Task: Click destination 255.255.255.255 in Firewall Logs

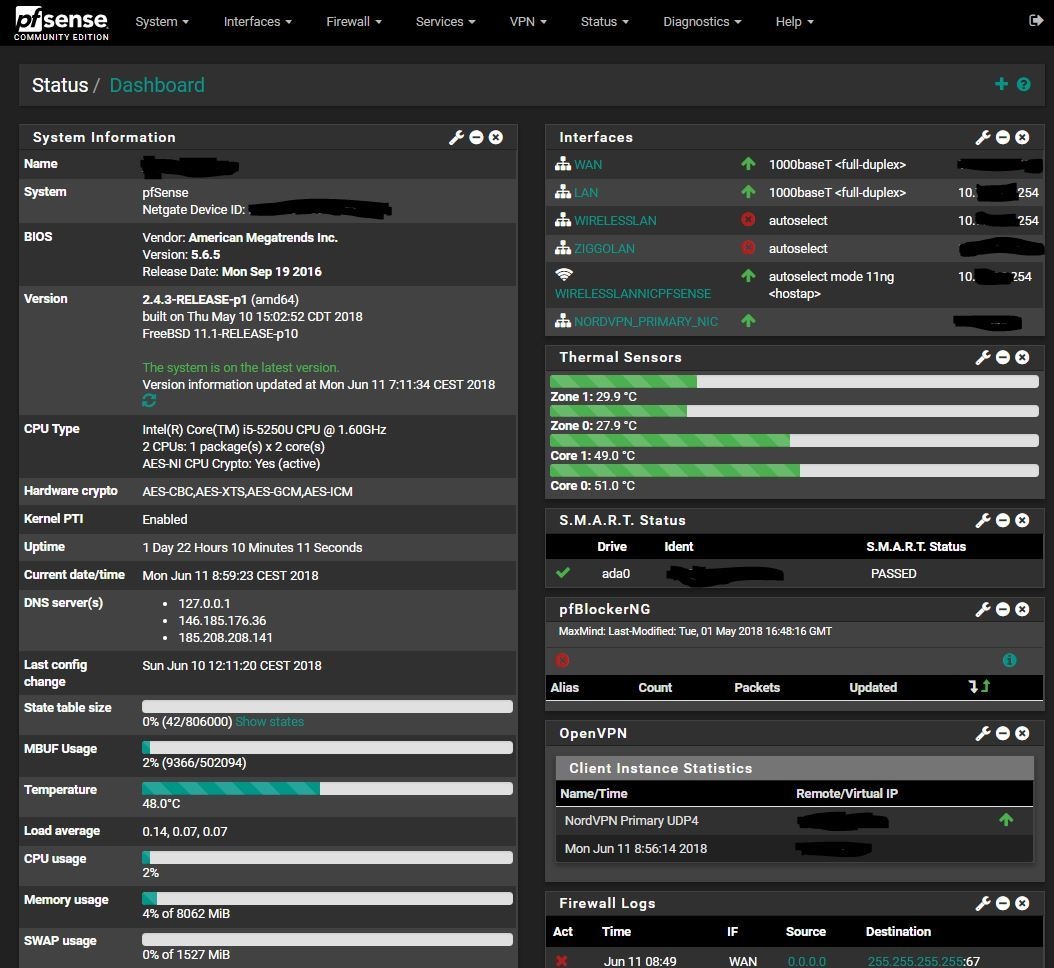Action: pos(915,961)
